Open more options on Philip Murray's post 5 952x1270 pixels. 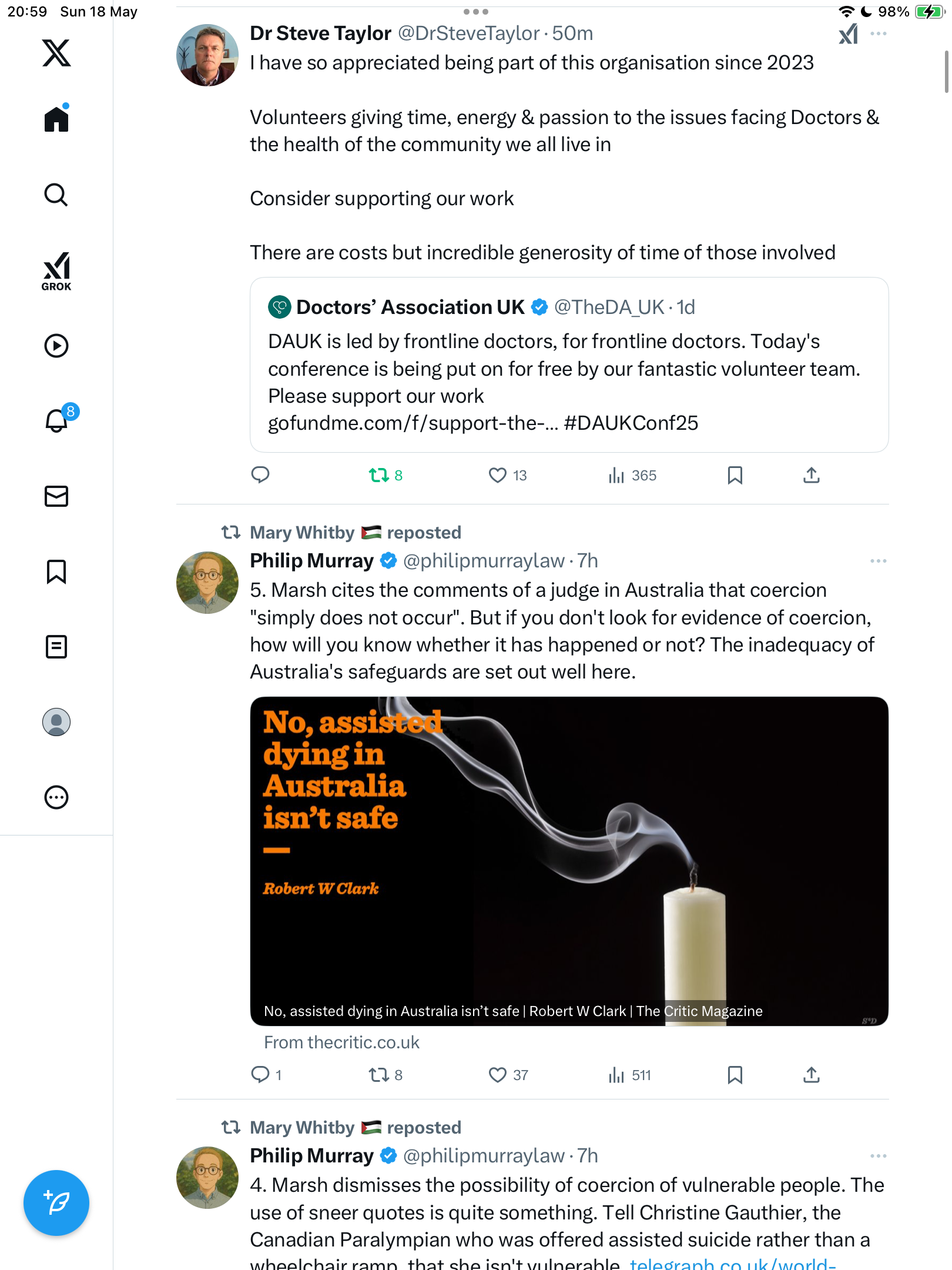[x=878, y=561]
